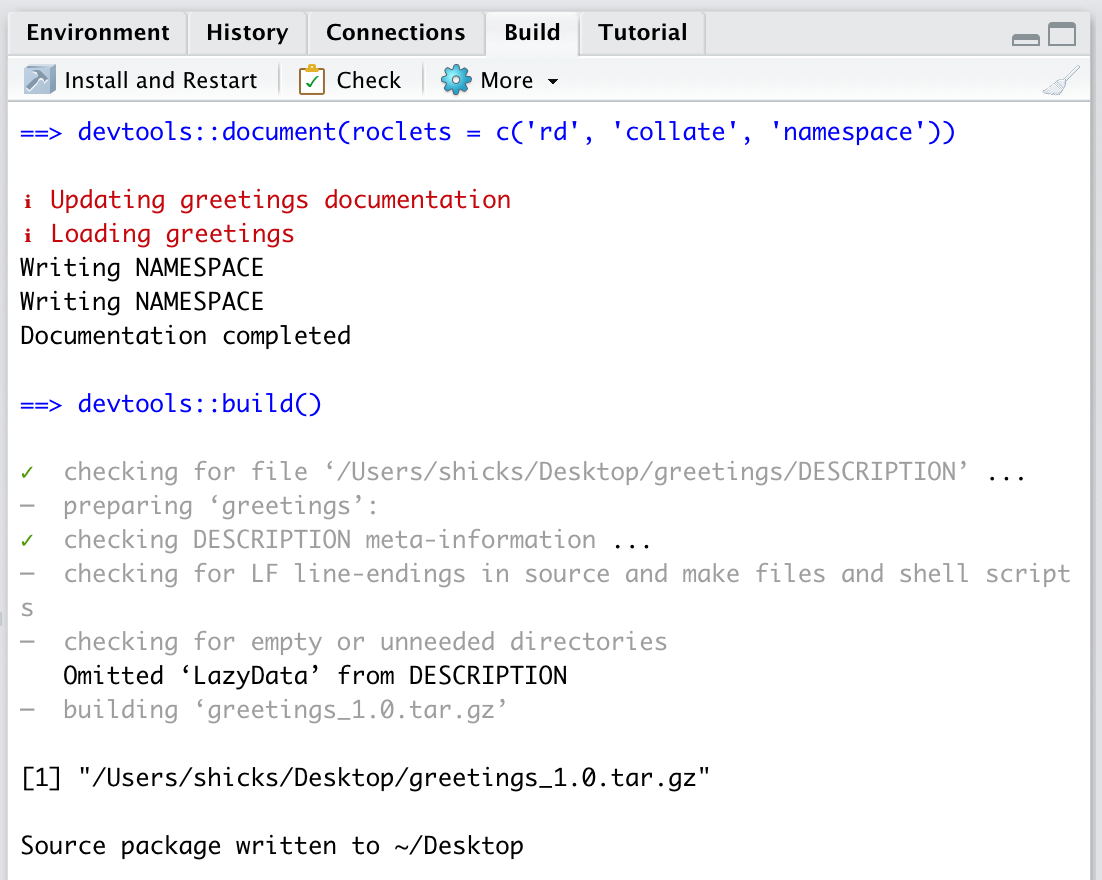Click the red info icon beside Updating greetings documentation
This screenshot has width=1102, height=880.
coord(27,201)
